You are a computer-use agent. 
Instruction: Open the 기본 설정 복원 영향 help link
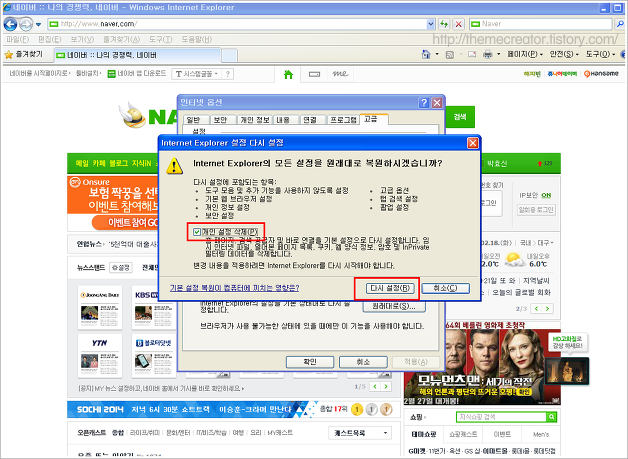tap(234, 288)
